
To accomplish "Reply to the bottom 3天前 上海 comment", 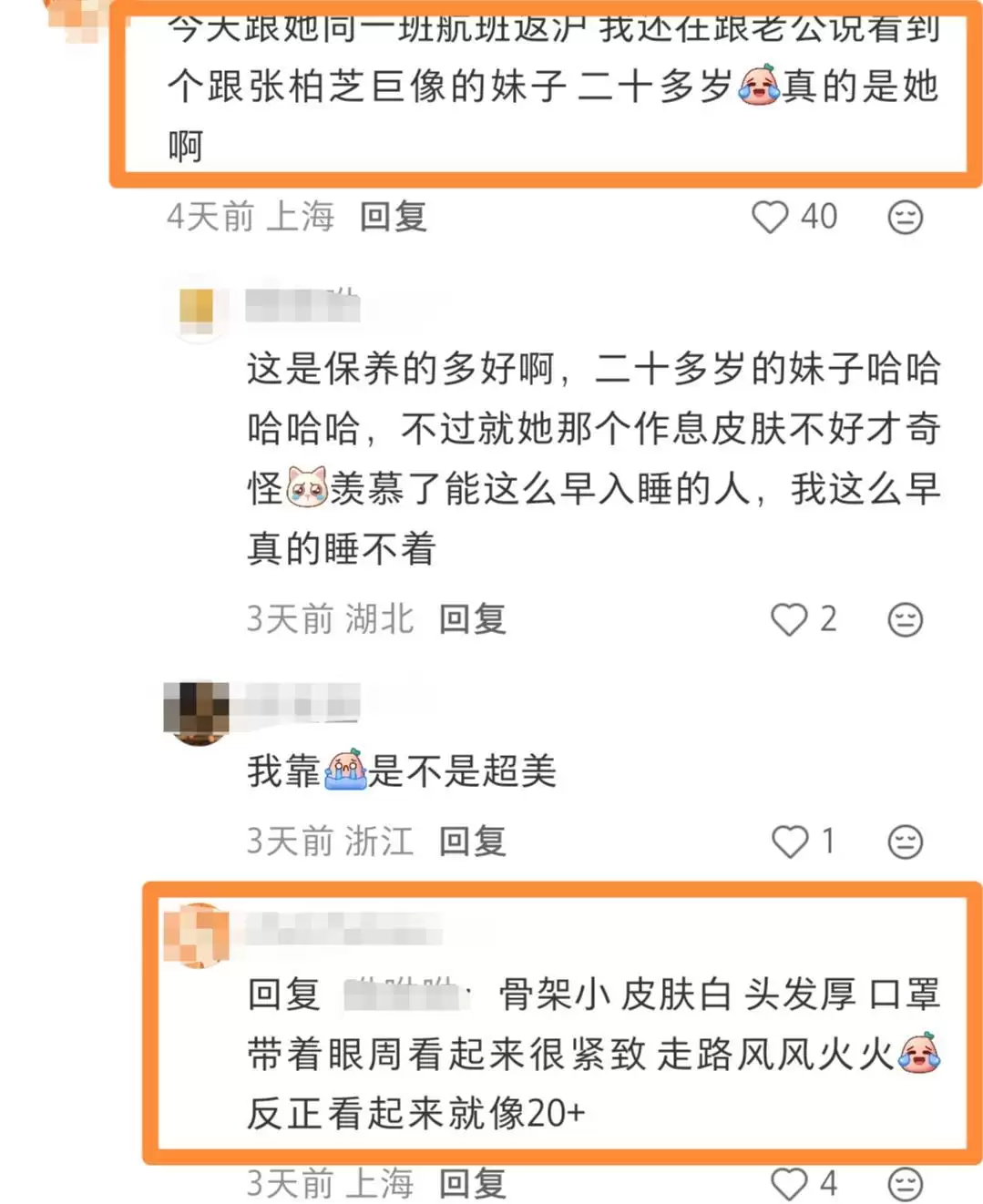I will [472, 1184].
